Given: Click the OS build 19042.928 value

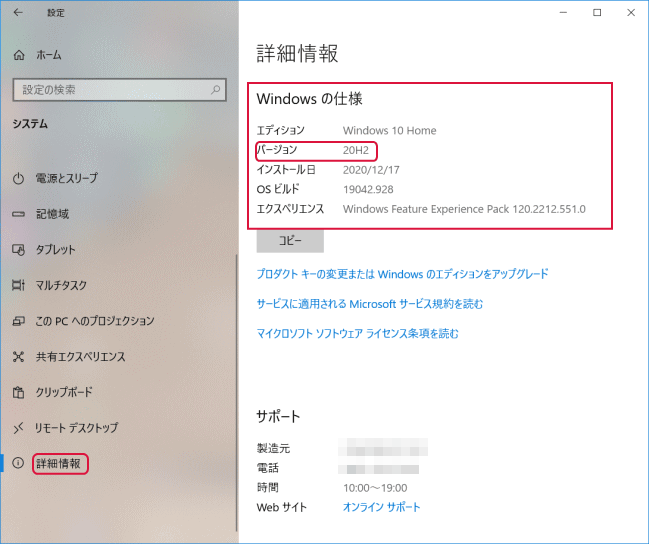Looking at the screenshot, I should click(x=368, y=190).
